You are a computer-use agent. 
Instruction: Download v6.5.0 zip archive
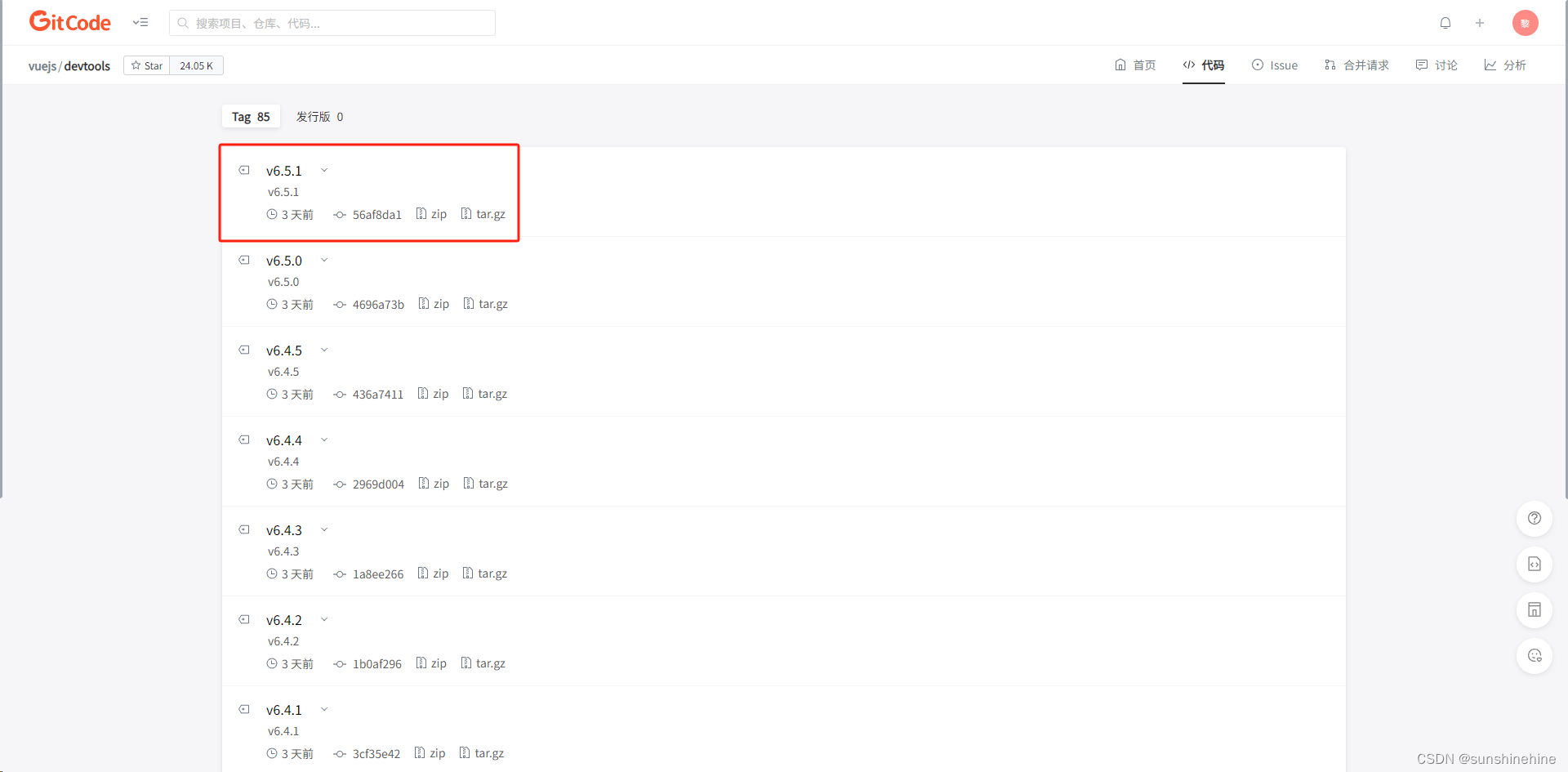coord(434,304)
